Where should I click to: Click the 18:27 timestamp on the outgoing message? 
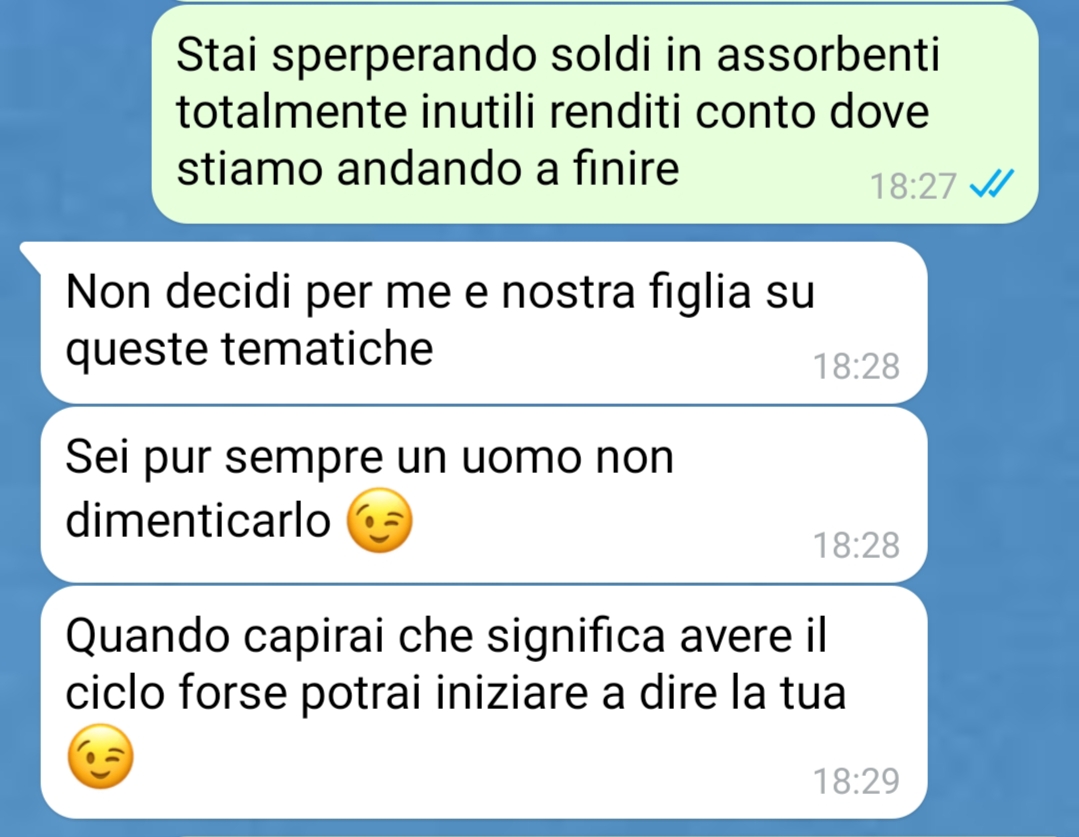[x=913, y=186]
